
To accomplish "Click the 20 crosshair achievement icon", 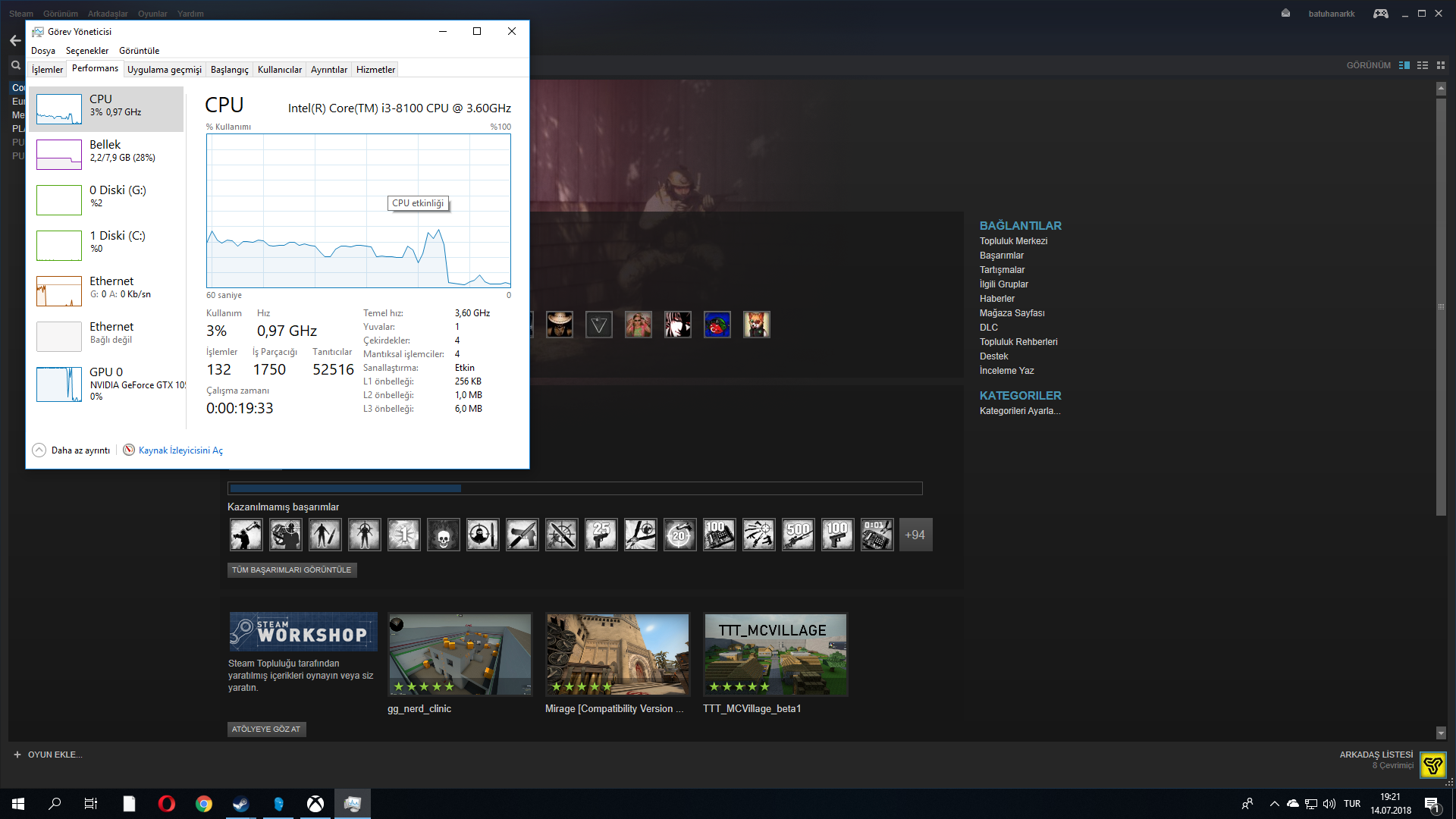I will pyautogui.click(x=680, y=535).
